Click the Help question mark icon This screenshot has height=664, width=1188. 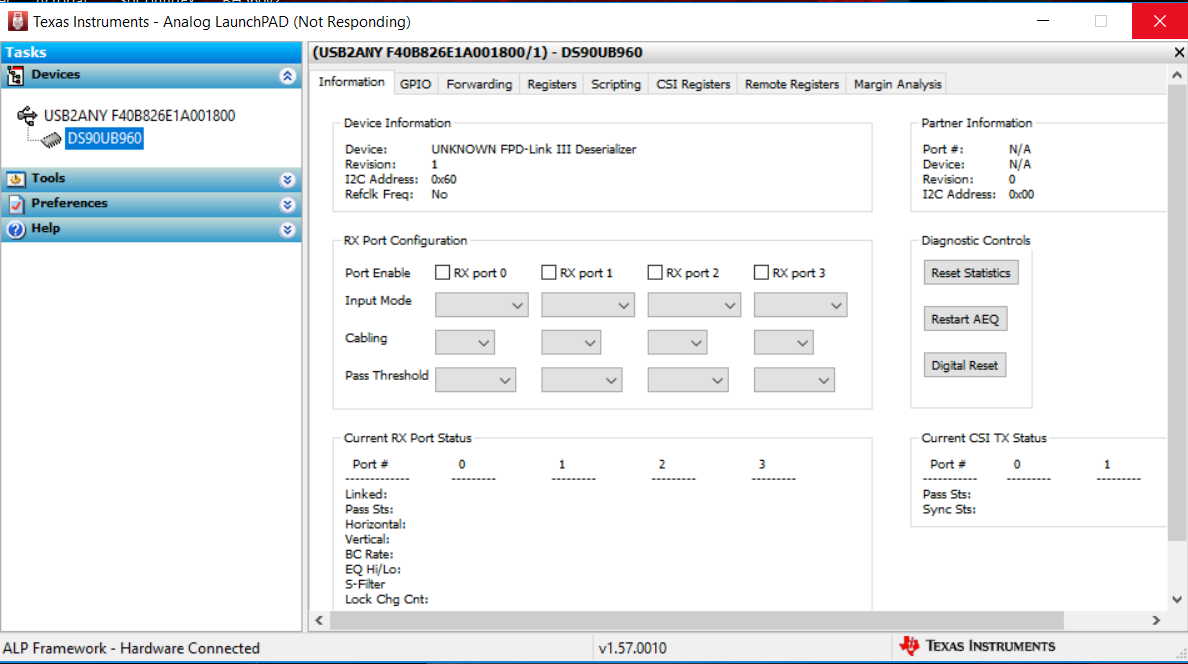(x=18, y=228)
